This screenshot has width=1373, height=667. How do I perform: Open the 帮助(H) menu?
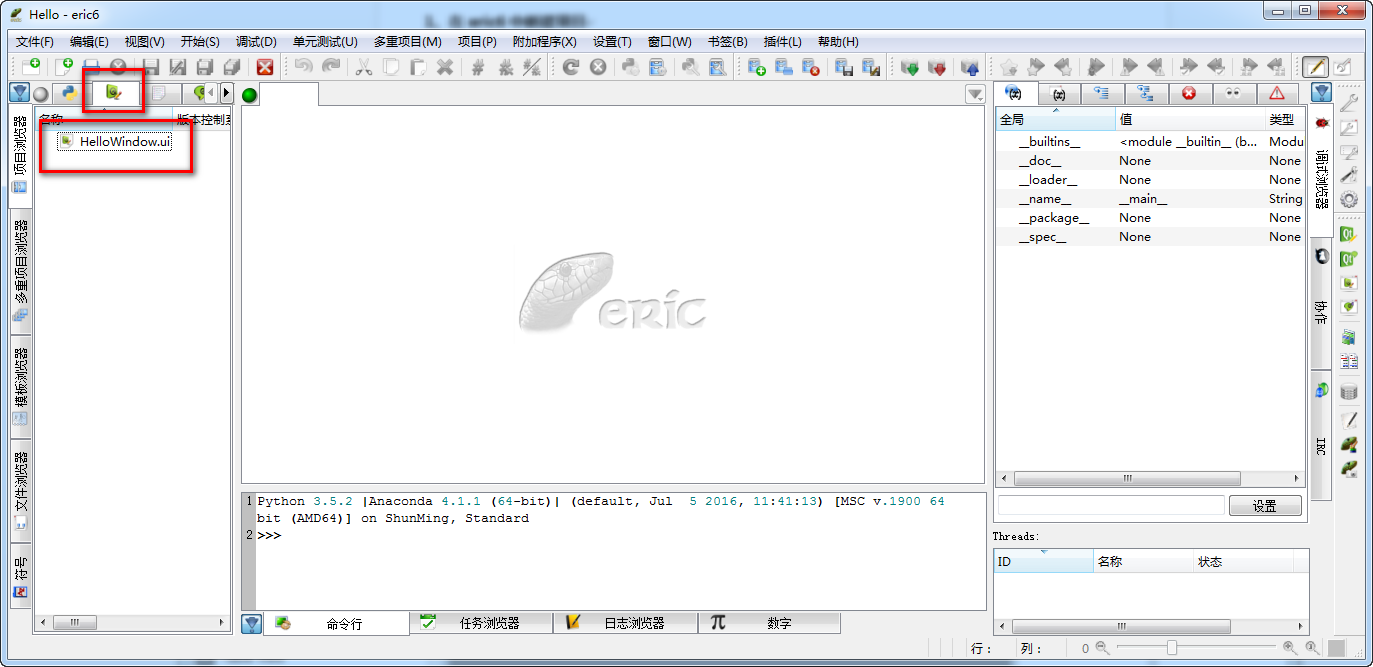pyautogui.click(x=838, y=41)
